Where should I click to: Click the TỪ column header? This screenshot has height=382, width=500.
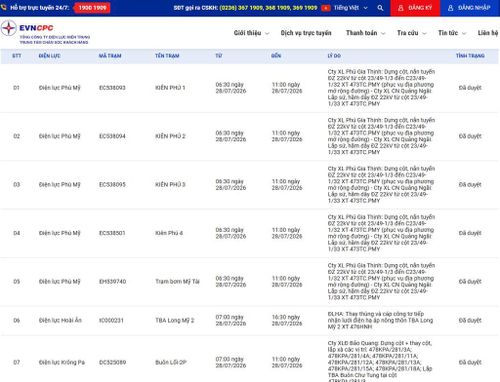pyautogui.click(x=219, y=56)
